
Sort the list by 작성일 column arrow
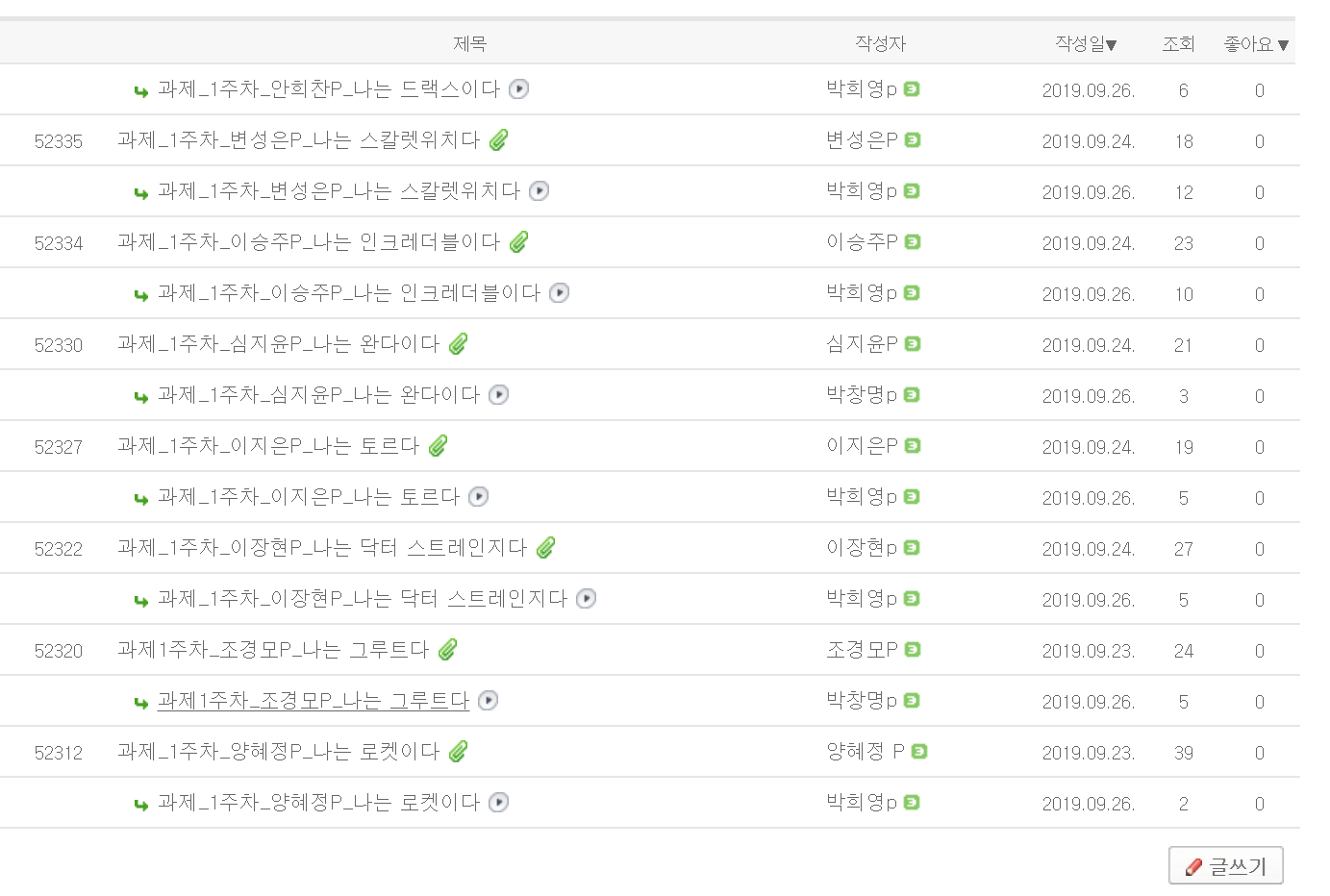click(x=1112, y=45)
